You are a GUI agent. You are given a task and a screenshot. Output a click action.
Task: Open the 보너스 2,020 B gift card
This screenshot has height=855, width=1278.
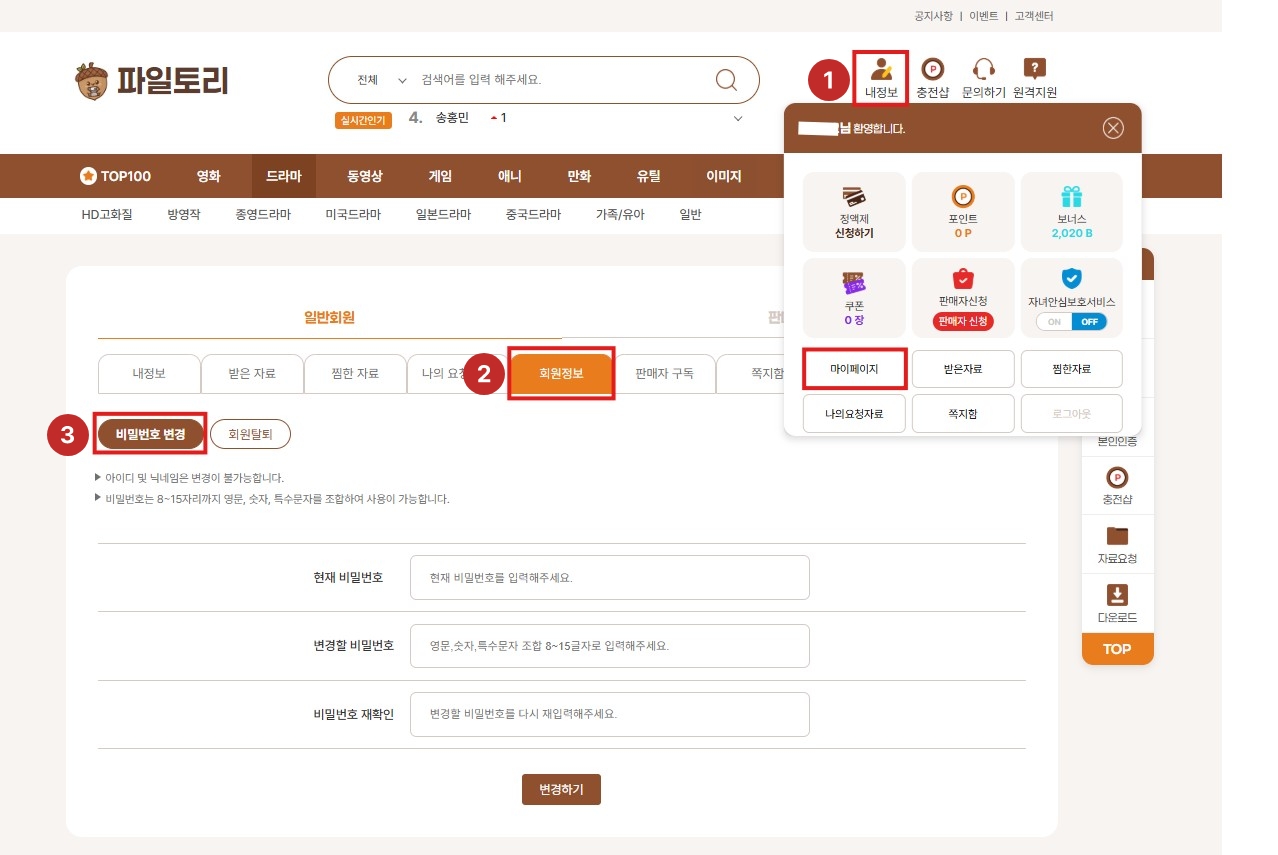tap(1072, 212)
